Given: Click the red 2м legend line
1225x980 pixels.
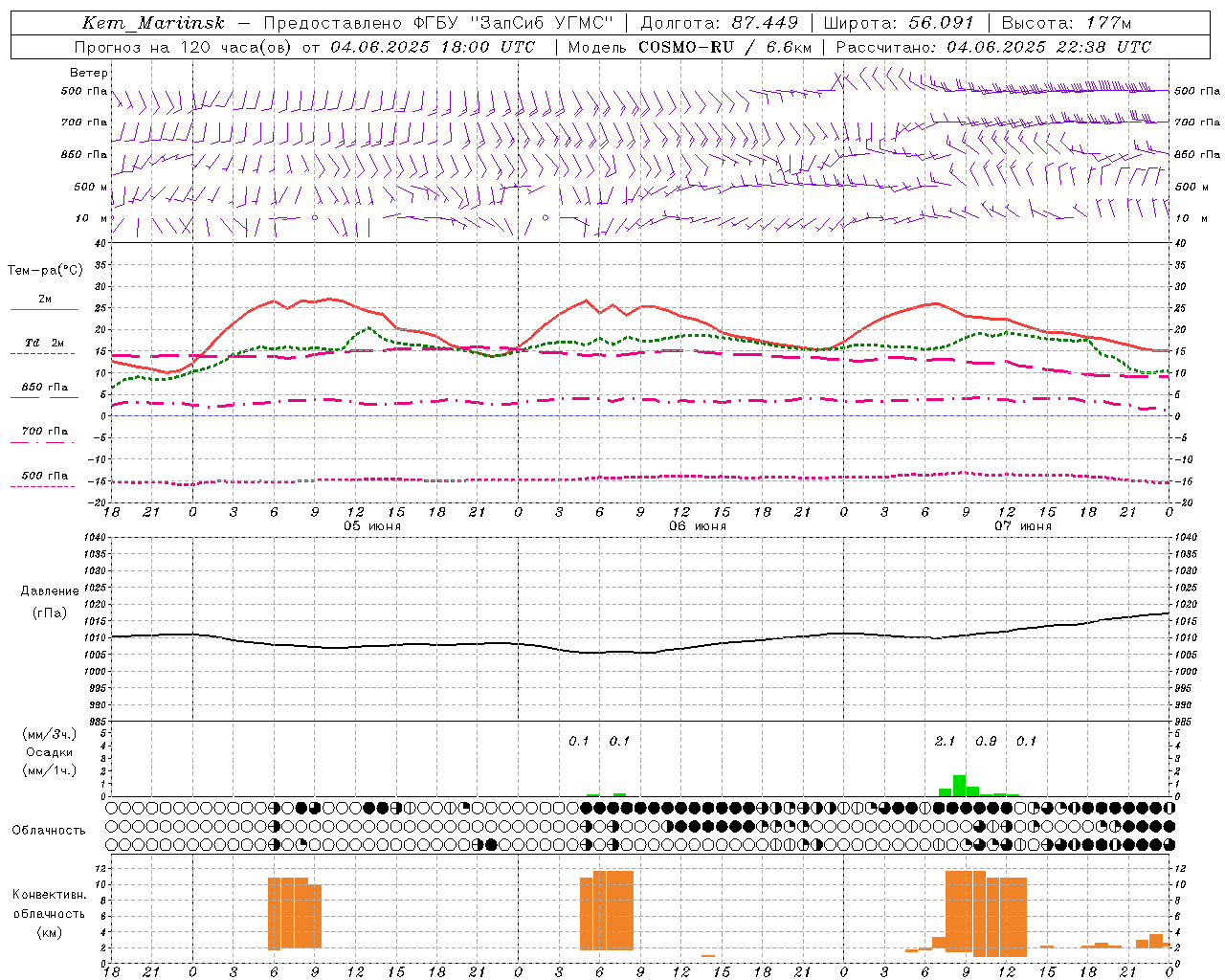Looking at the screenshot, I should point(44,309).
